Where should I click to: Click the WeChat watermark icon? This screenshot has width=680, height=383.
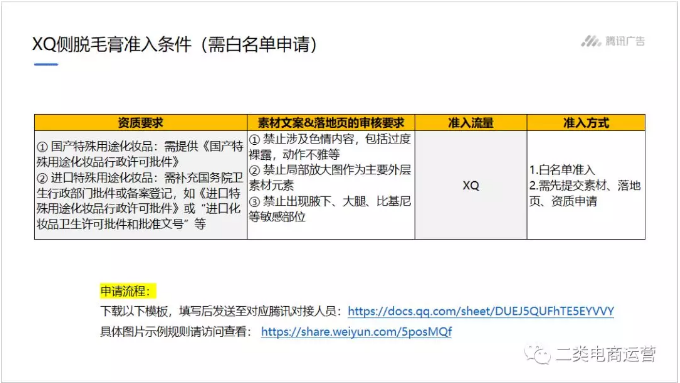tap(537, 354)
